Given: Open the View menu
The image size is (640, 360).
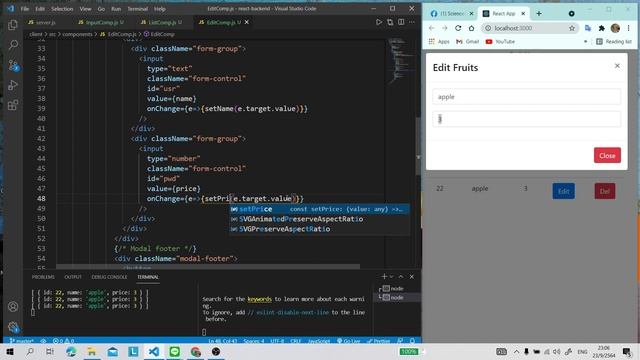Looking at the screenshot, I should click(x=85, y=9).
